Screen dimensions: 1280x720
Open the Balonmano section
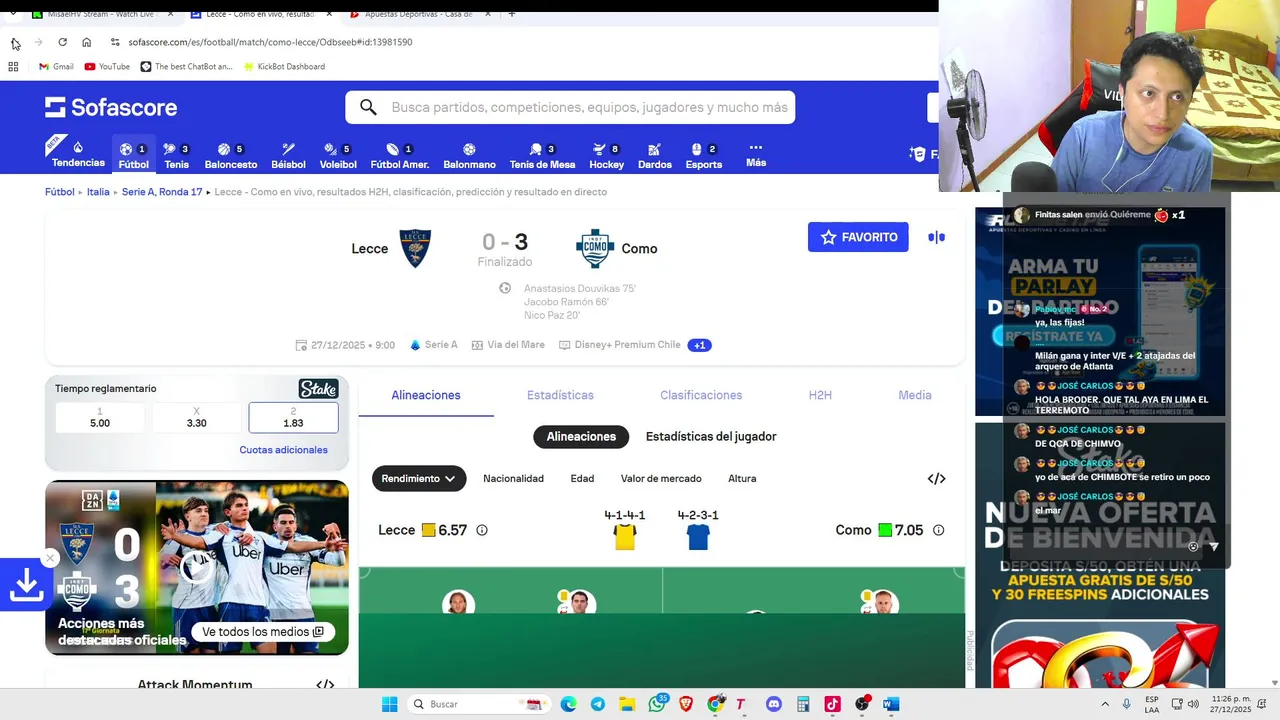(x=469, y=155)
